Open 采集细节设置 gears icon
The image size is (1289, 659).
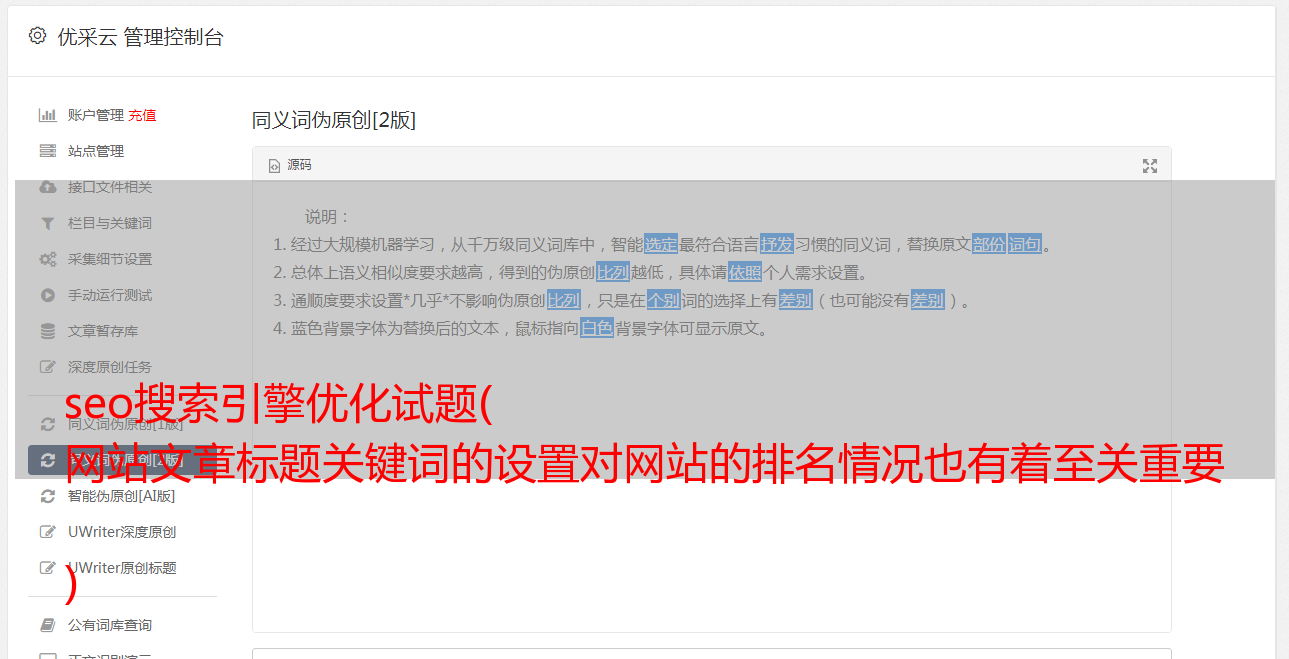[47, 259]
